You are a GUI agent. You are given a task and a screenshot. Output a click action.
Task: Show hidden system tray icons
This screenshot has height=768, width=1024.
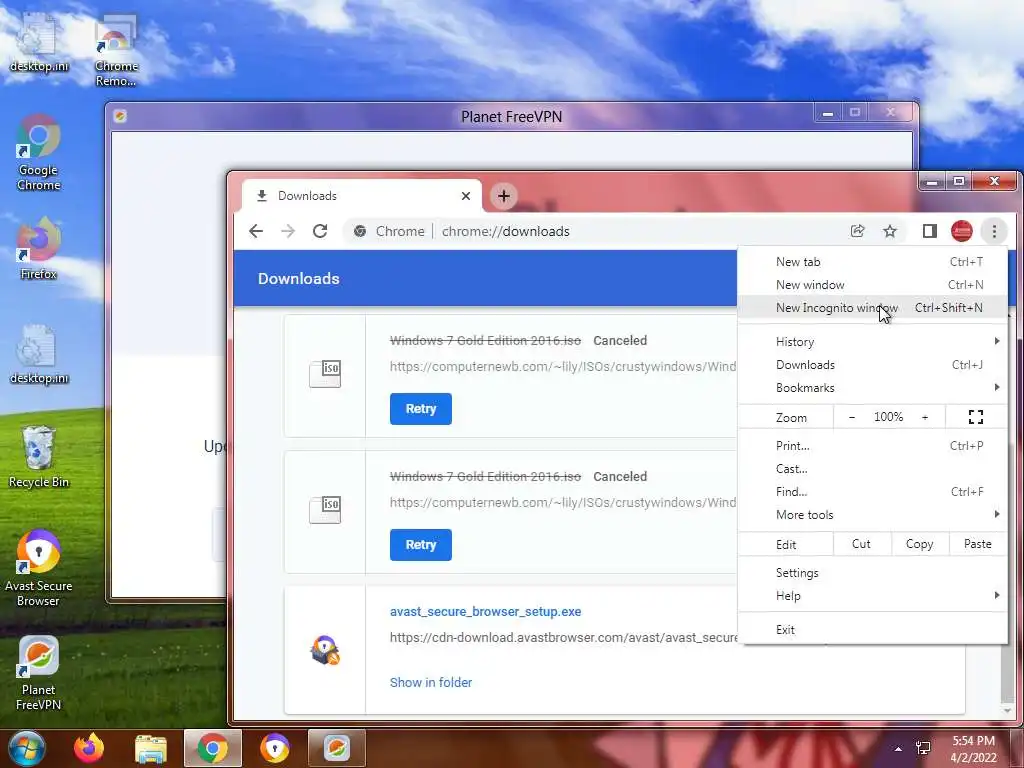898,749
